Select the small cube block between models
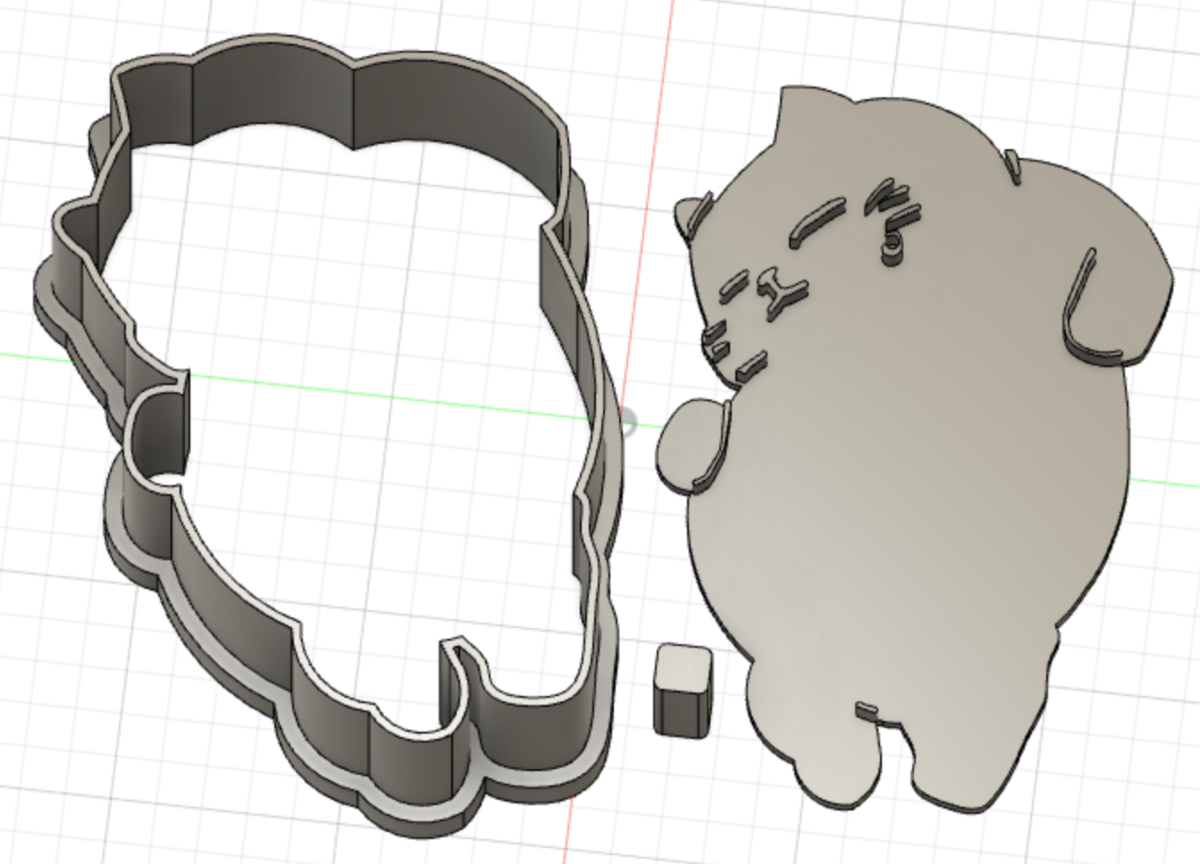The height and width of the screenshot is (864, 1200). [683, 689]
